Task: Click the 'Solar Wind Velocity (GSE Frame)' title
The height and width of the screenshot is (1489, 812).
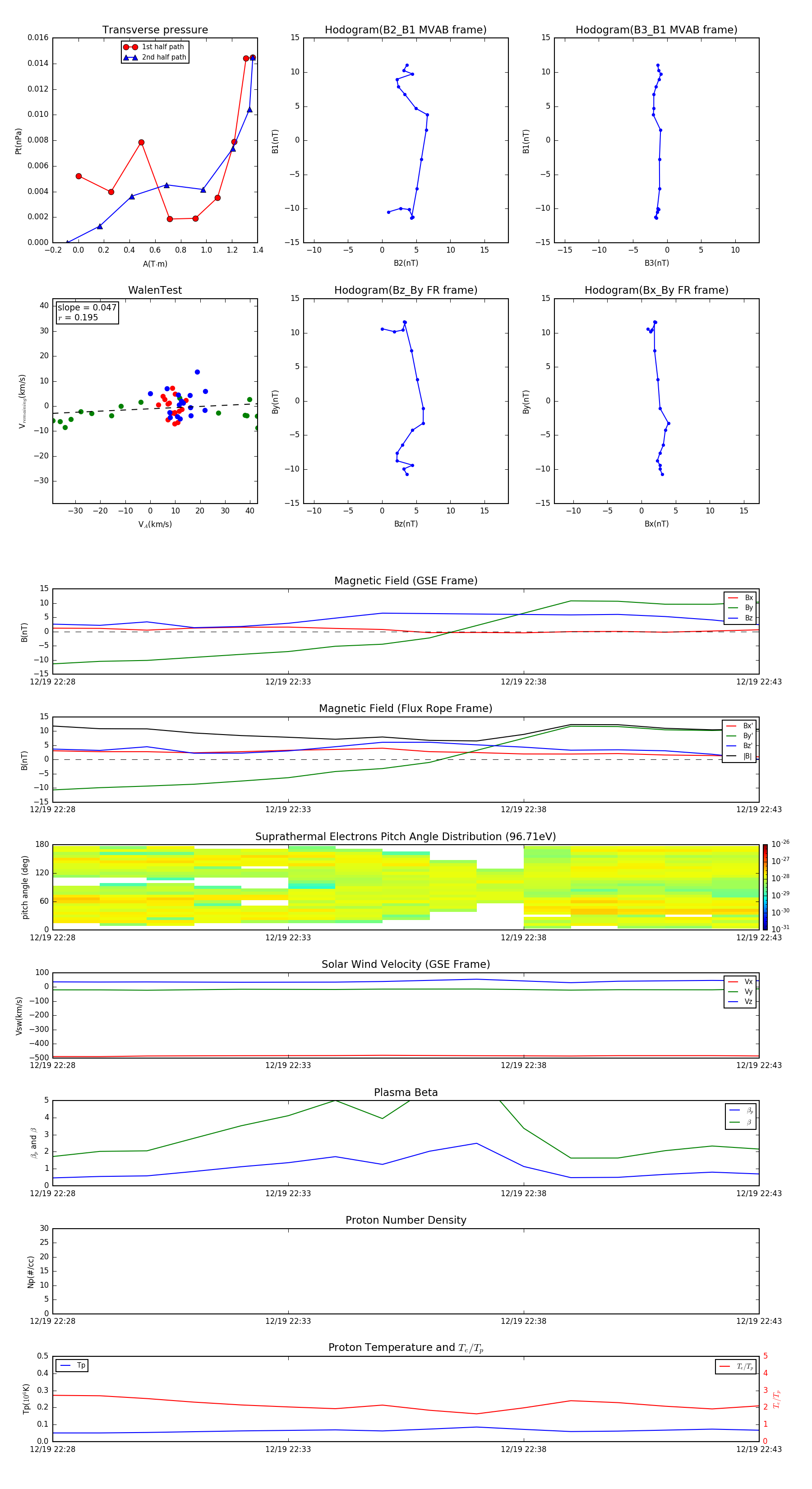Action: pyautogui.click(x=406, y=965)
